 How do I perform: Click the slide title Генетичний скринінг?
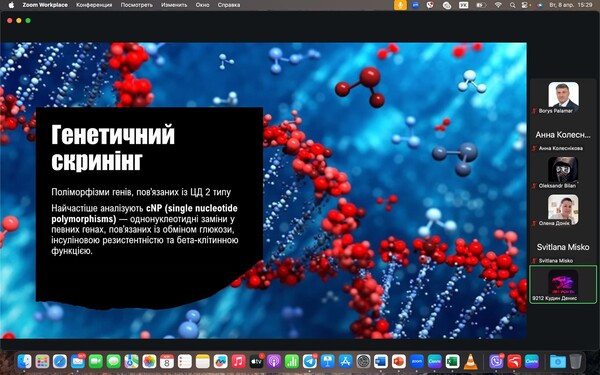(x=113, y=147)
